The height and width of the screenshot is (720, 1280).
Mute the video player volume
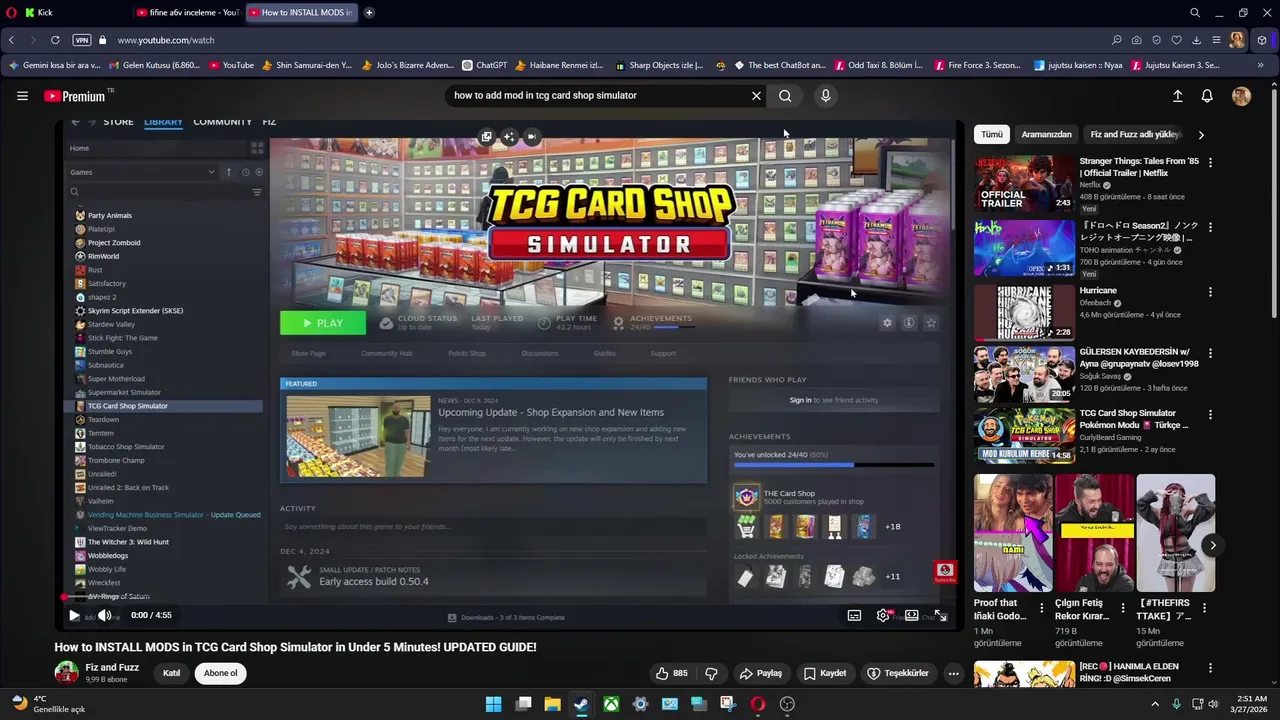[104, 616]
